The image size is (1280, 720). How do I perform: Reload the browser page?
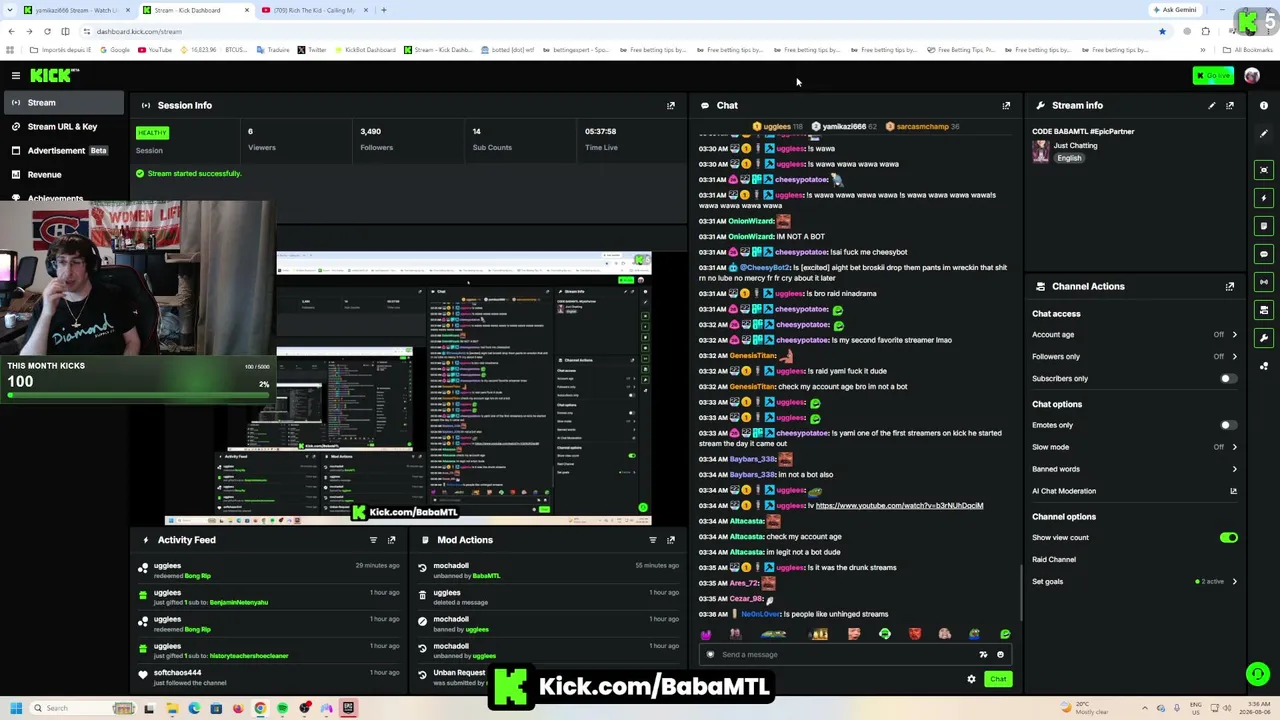(x=47, y=31)
